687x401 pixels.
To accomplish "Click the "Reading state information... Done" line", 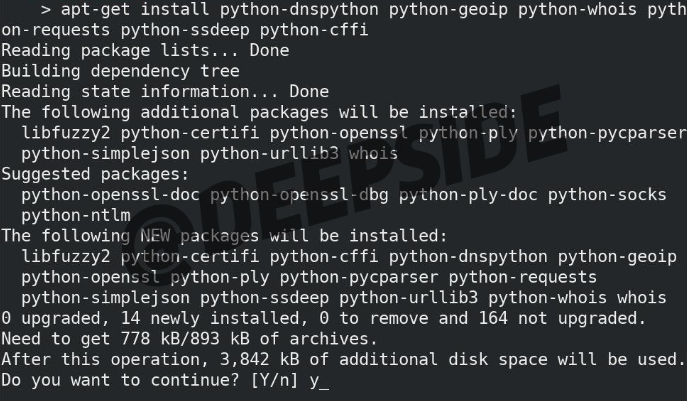I will pyautogui.click(x=165, y=92).
